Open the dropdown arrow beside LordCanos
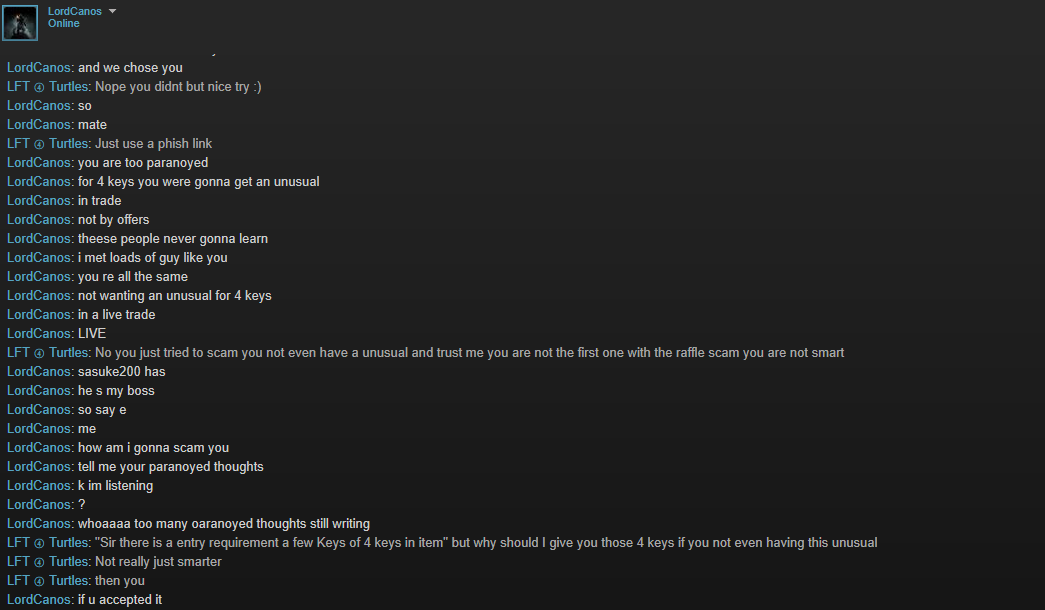The width and height of the screenshot is (1045, 610). pyautogui.click(x=112, y=11)
